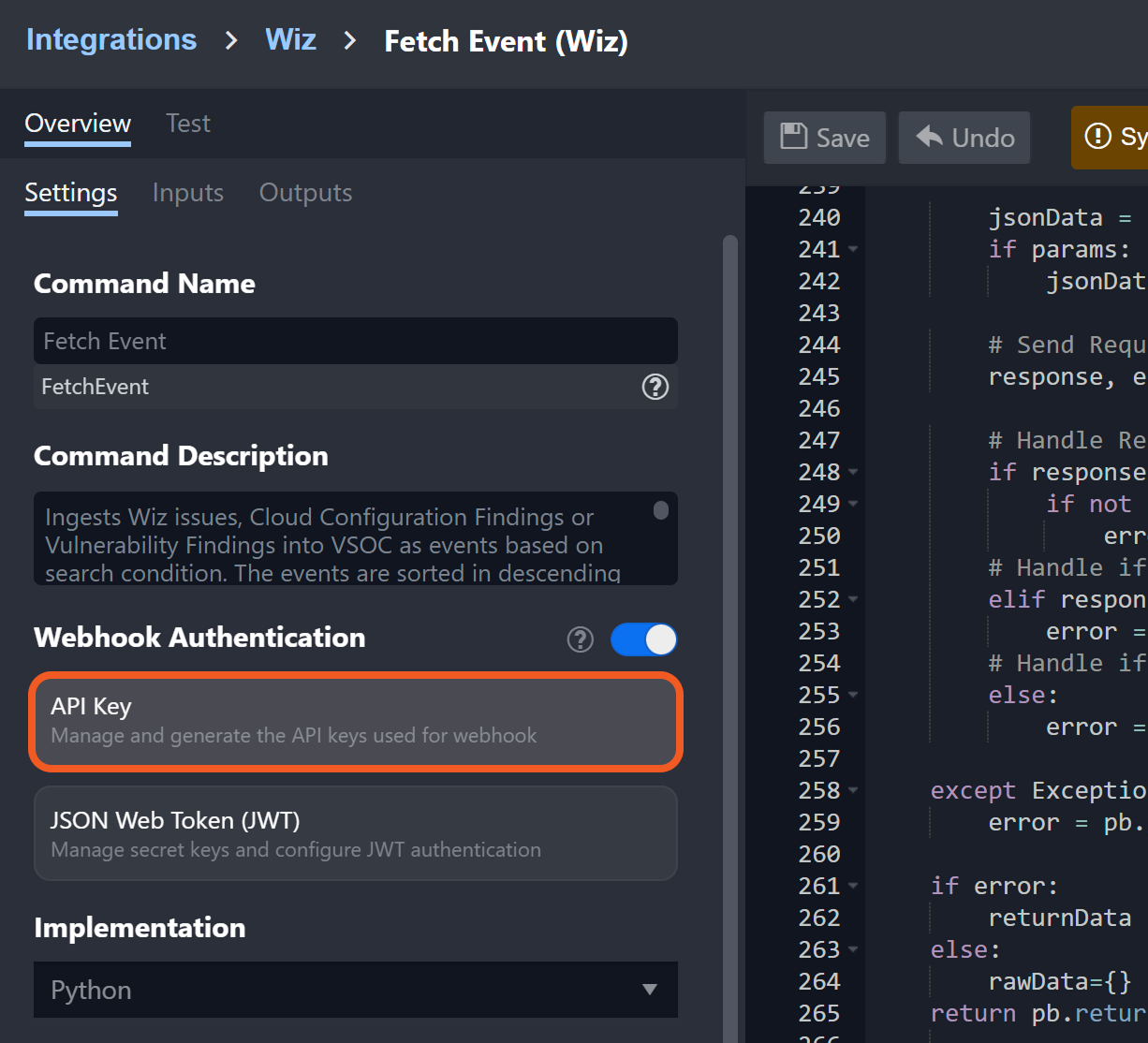Fold the except block at line 258
Screen dimensions: 1148x1043
[853, 791]
